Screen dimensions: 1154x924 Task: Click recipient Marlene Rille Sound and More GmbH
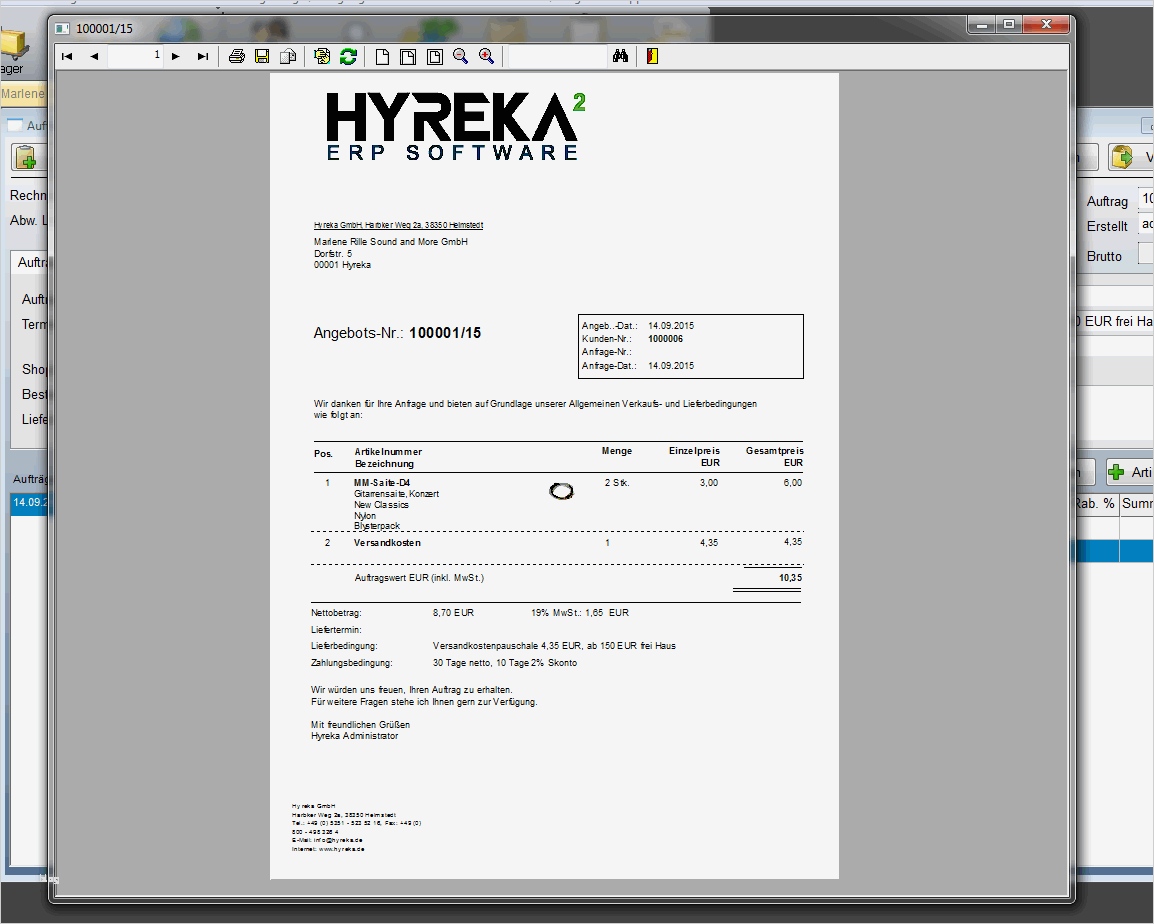[x=391, y=241]
